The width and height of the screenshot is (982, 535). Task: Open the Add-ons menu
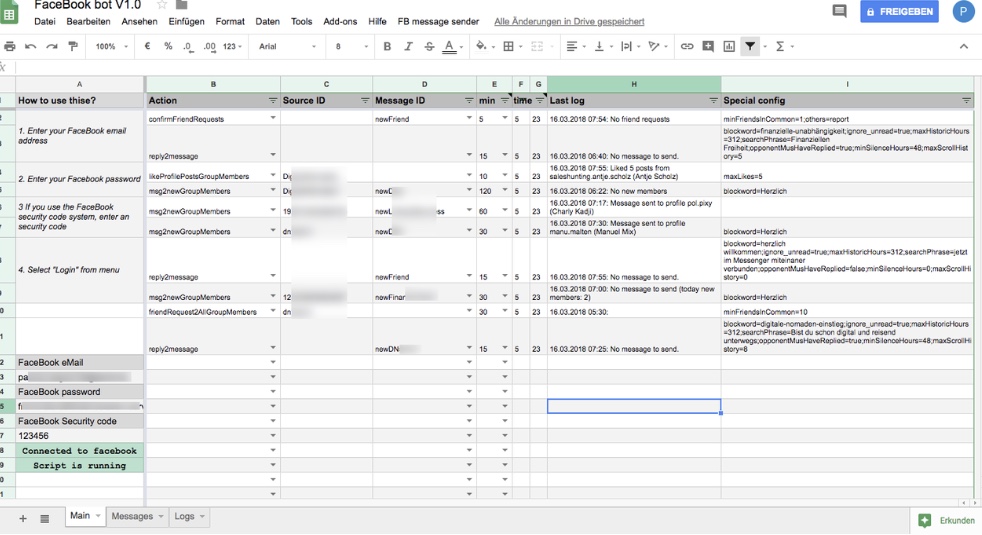[340, 21]
